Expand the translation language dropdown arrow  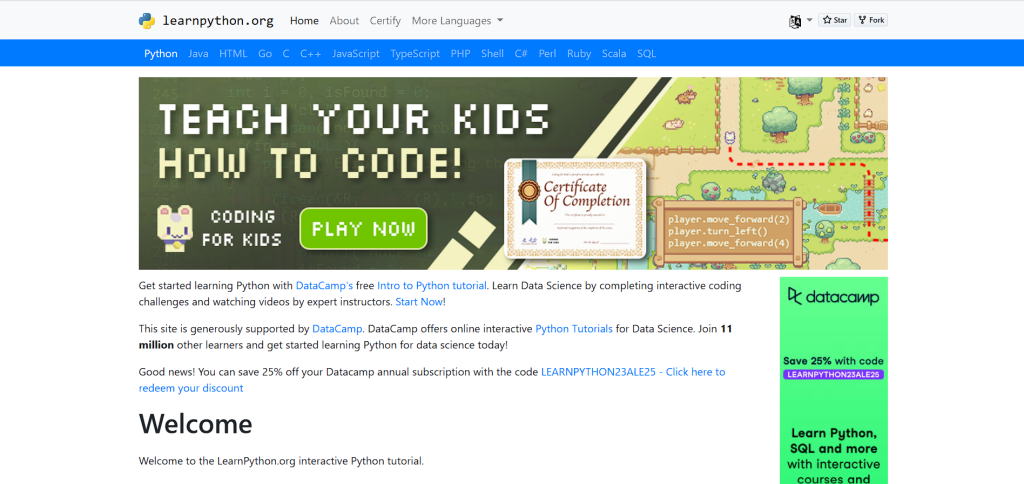(810, 20)
